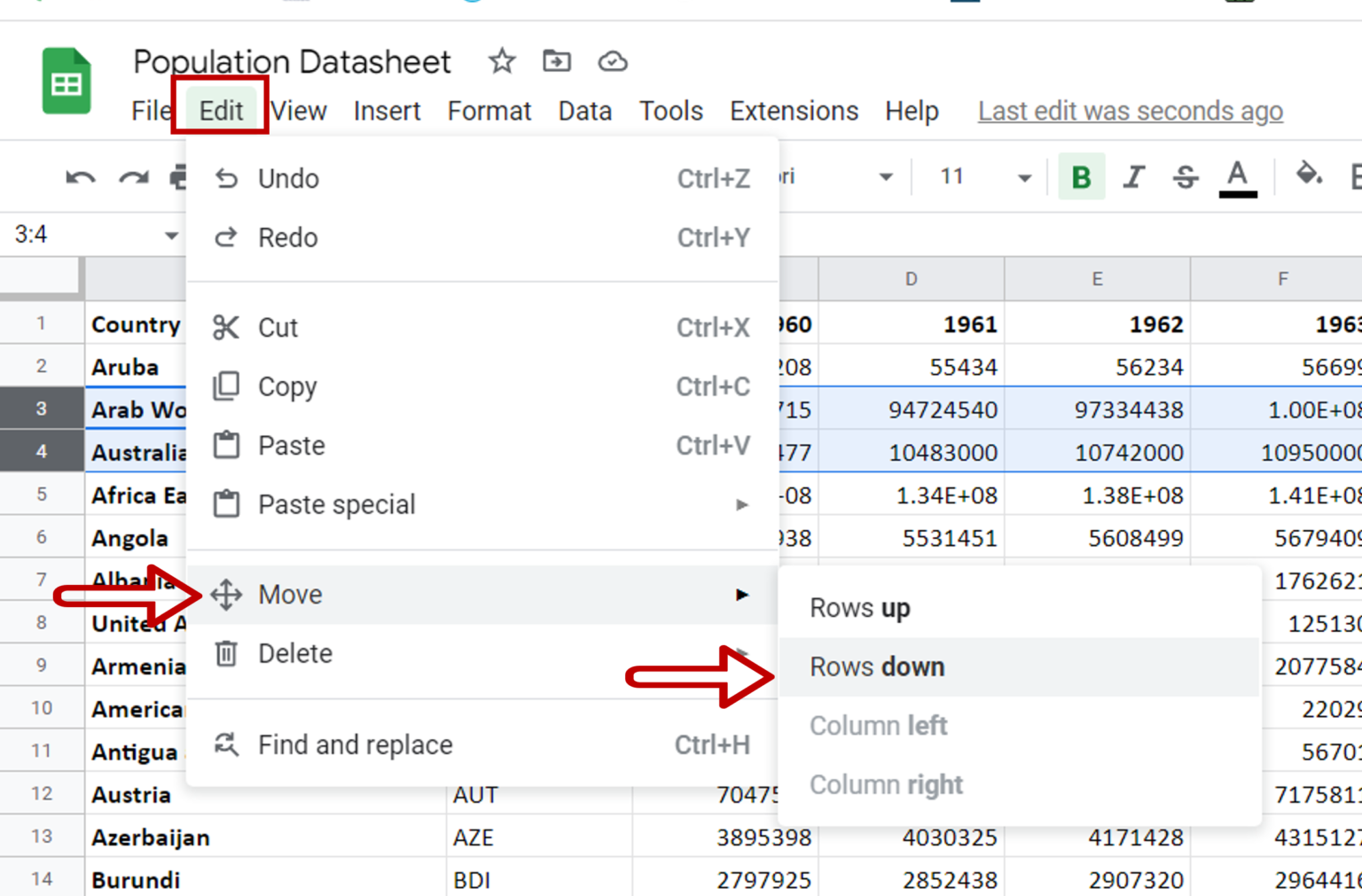
Task: Open the Data menu
Action: click(584, 111)
